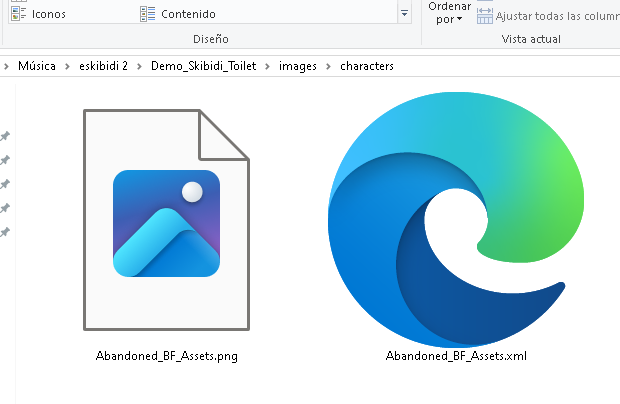Click the Iconos layout icon

tap(19, 14)
